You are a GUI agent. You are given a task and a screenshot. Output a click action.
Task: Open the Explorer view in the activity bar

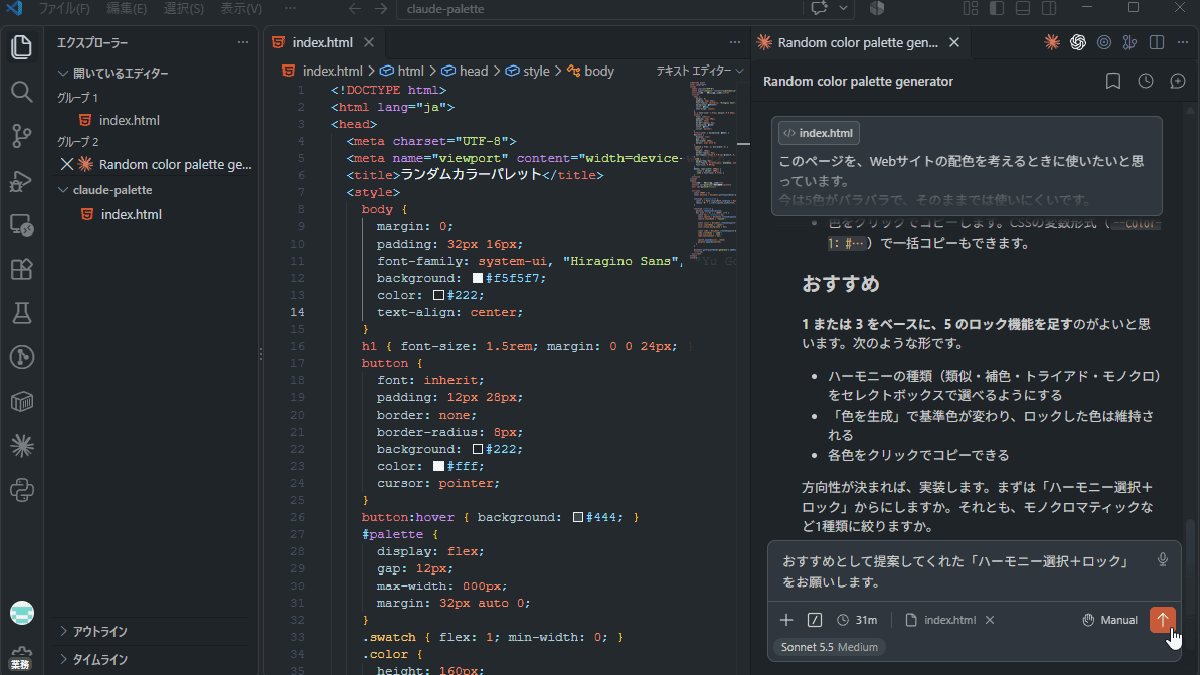[x=22, y=47]
